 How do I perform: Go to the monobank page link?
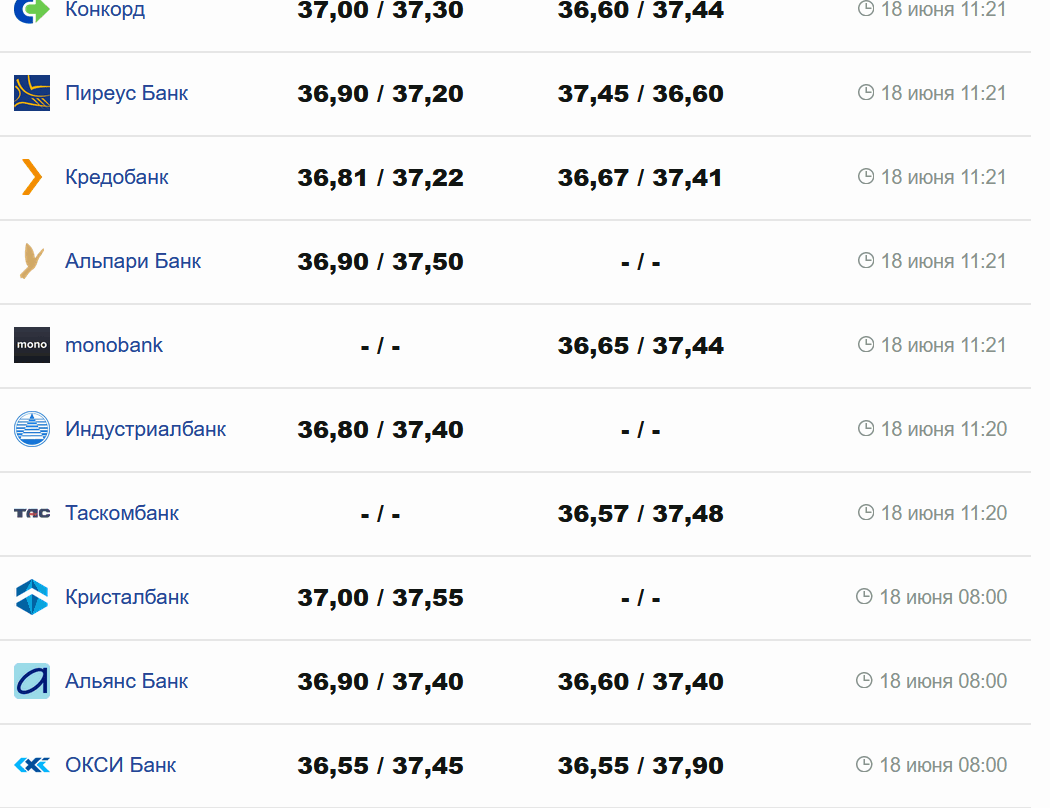point(113,345)
